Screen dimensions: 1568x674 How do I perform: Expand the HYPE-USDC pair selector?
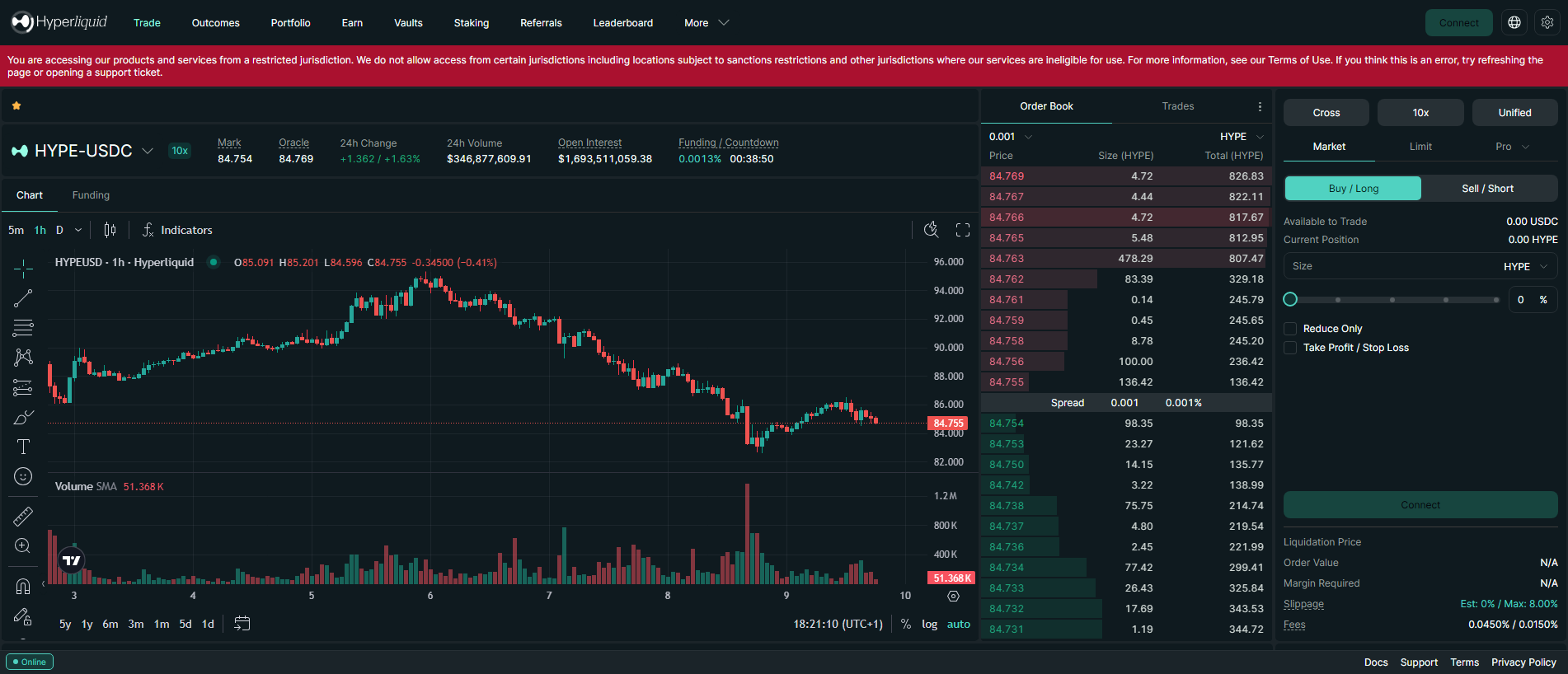coord(148,151)
